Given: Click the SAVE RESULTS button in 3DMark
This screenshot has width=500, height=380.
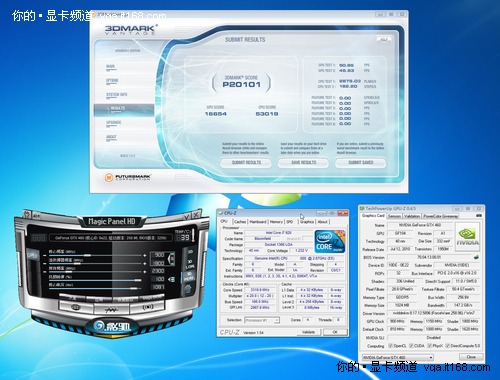Looking at the screenshot, I should [x=303, y=163].
